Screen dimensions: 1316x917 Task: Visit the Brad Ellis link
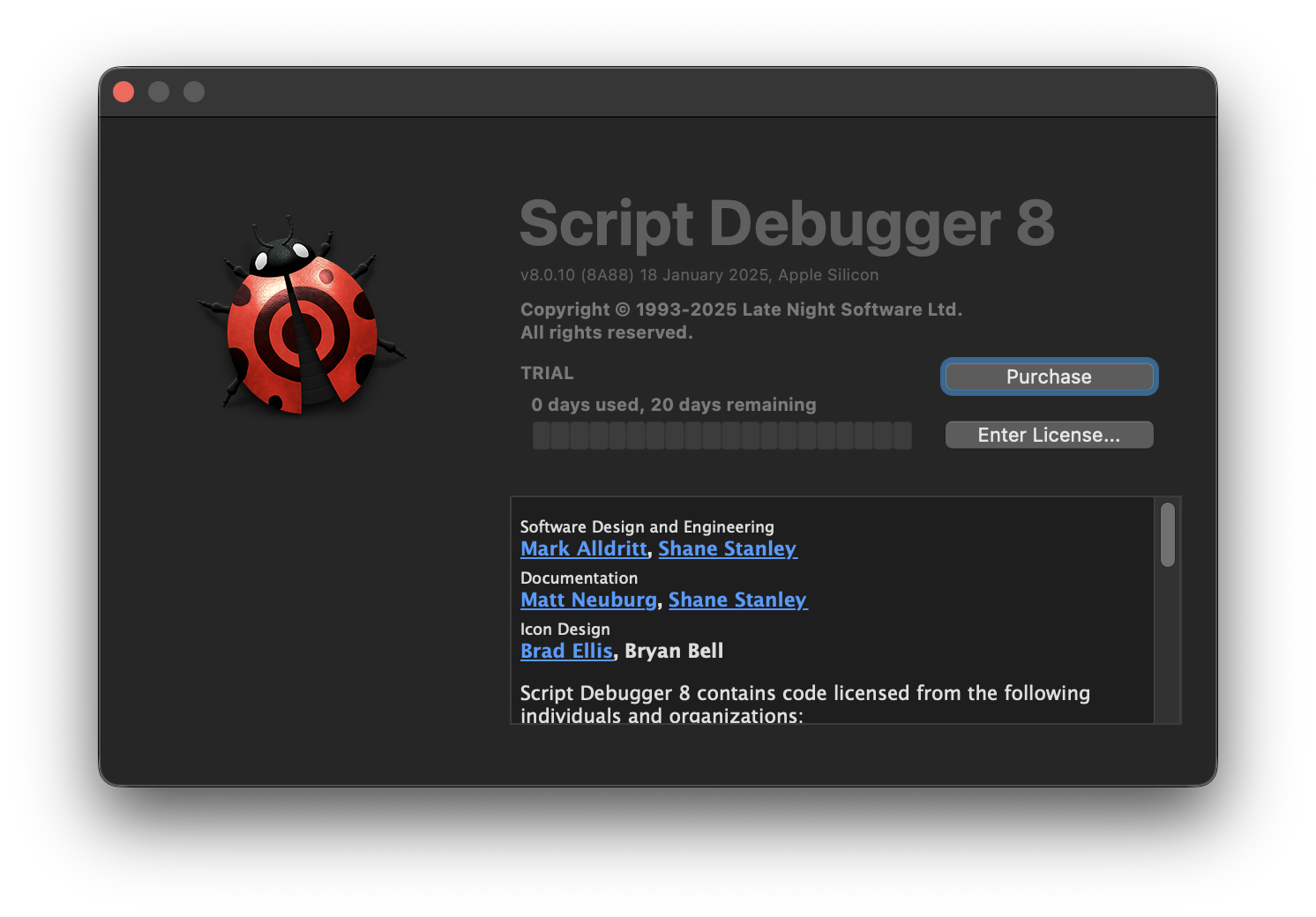tap(566, 651)
